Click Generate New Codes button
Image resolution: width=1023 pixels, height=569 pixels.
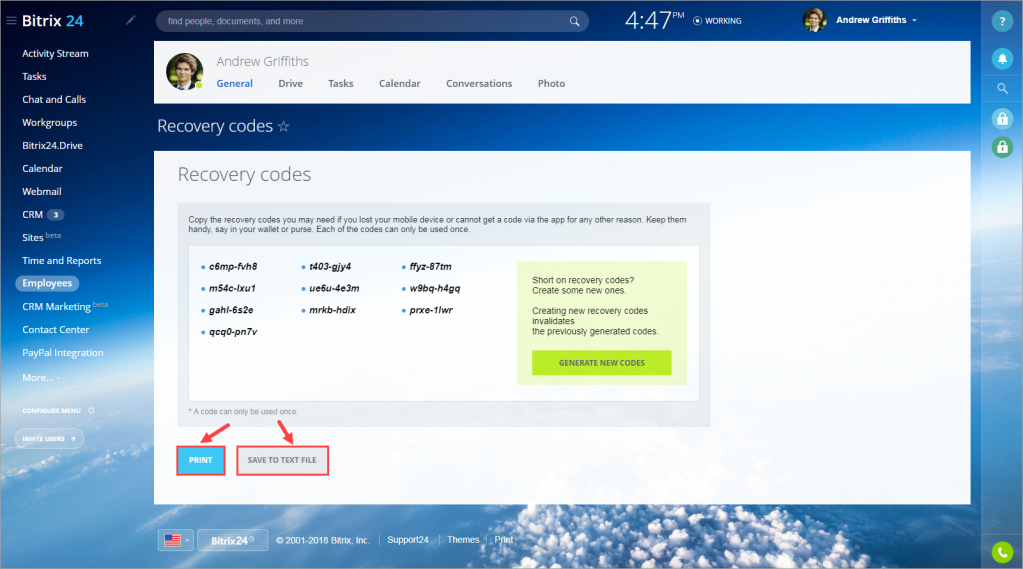tap(602, 363)
